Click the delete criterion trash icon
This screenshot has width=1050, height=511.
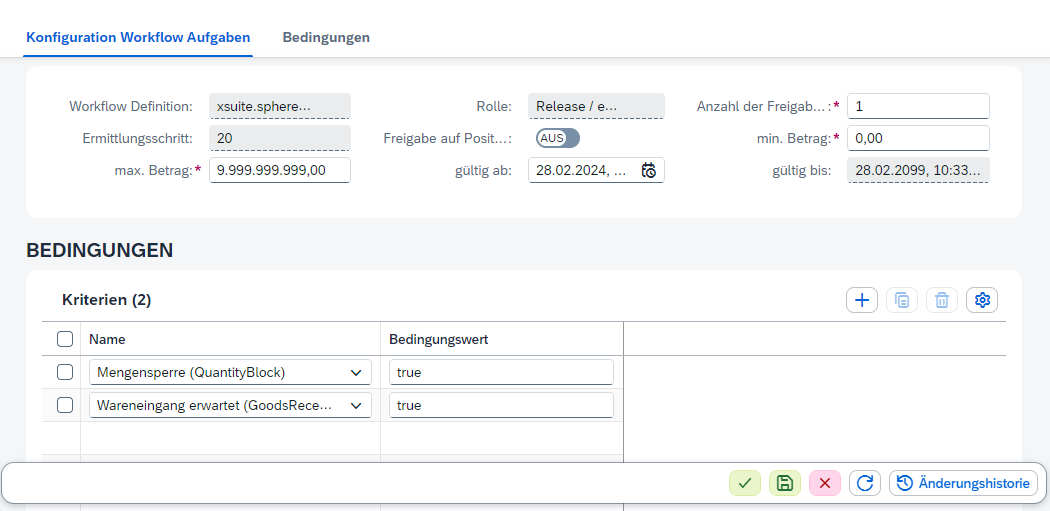tap(942, 300)
